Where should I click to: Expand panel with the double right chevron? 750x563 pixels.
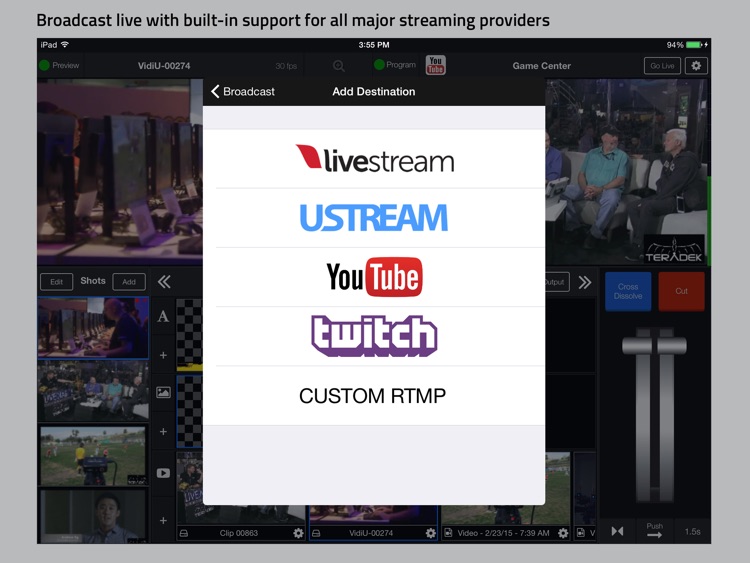pos(585,282)
